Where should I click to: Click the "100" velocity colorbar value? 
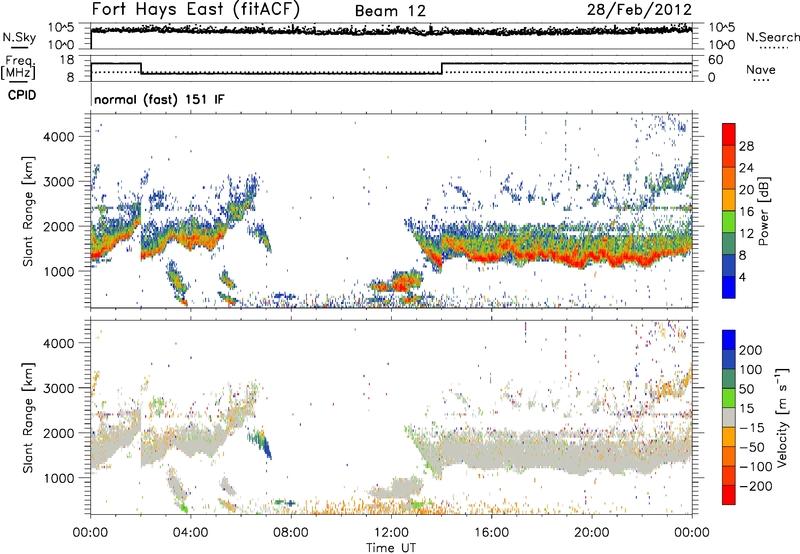751,370
